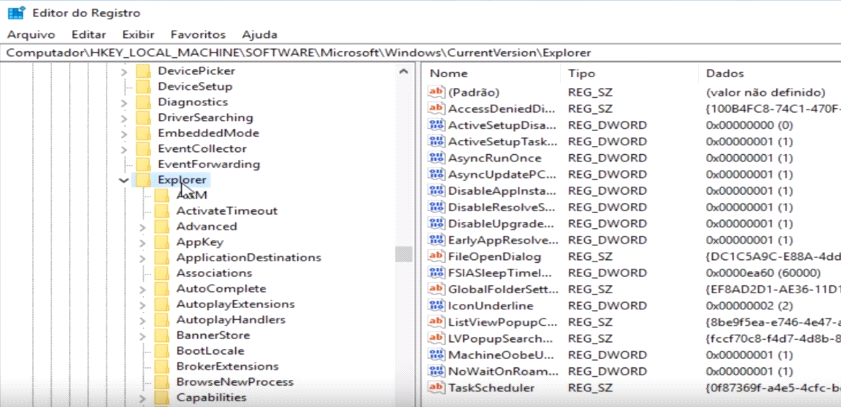Collapse the Explorer key
This screenshot has width=844, height=407.
coord(124,180)
